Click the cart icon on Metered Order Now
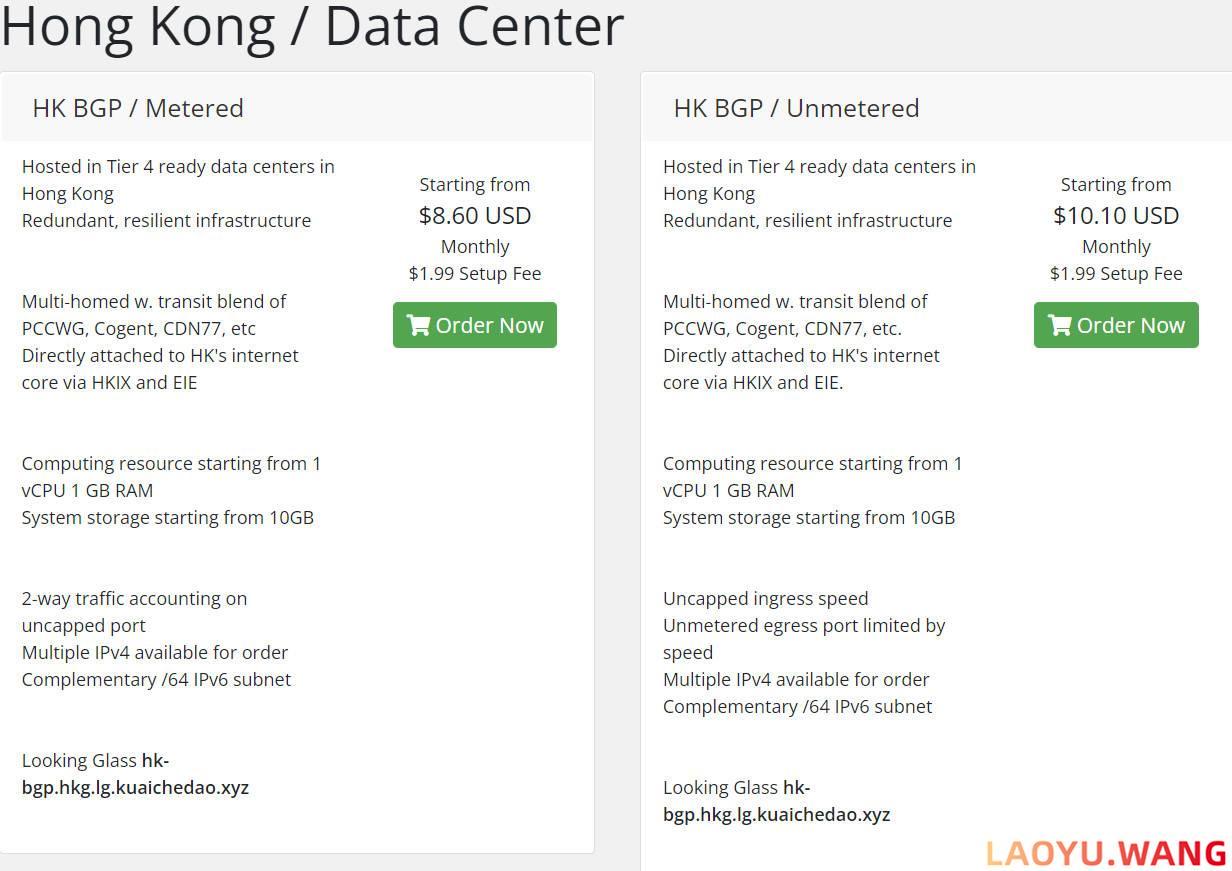This screenshot has height=871, width=1232. tap(419, 325)
